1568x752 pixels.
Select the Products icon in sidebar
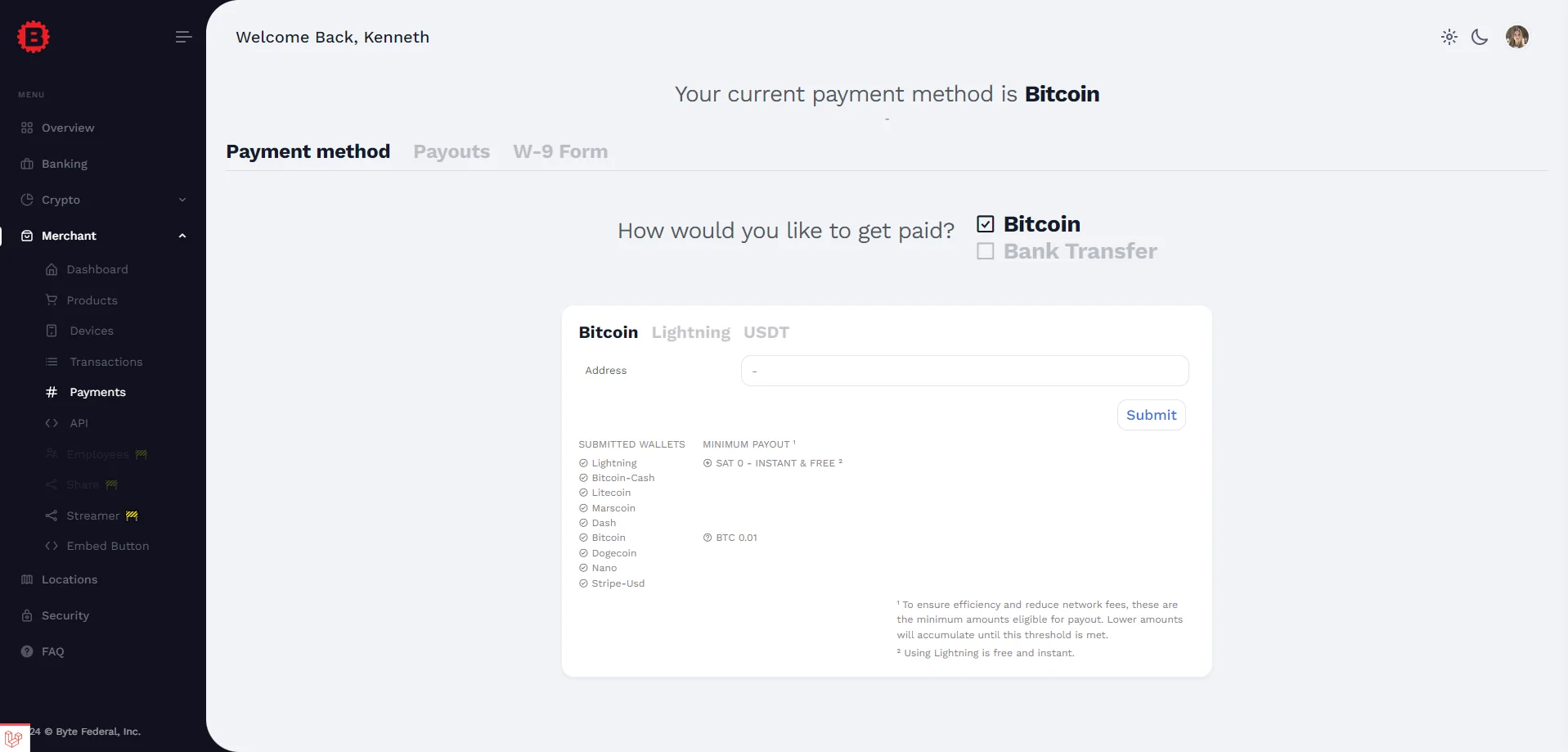(x=51, y=300)
